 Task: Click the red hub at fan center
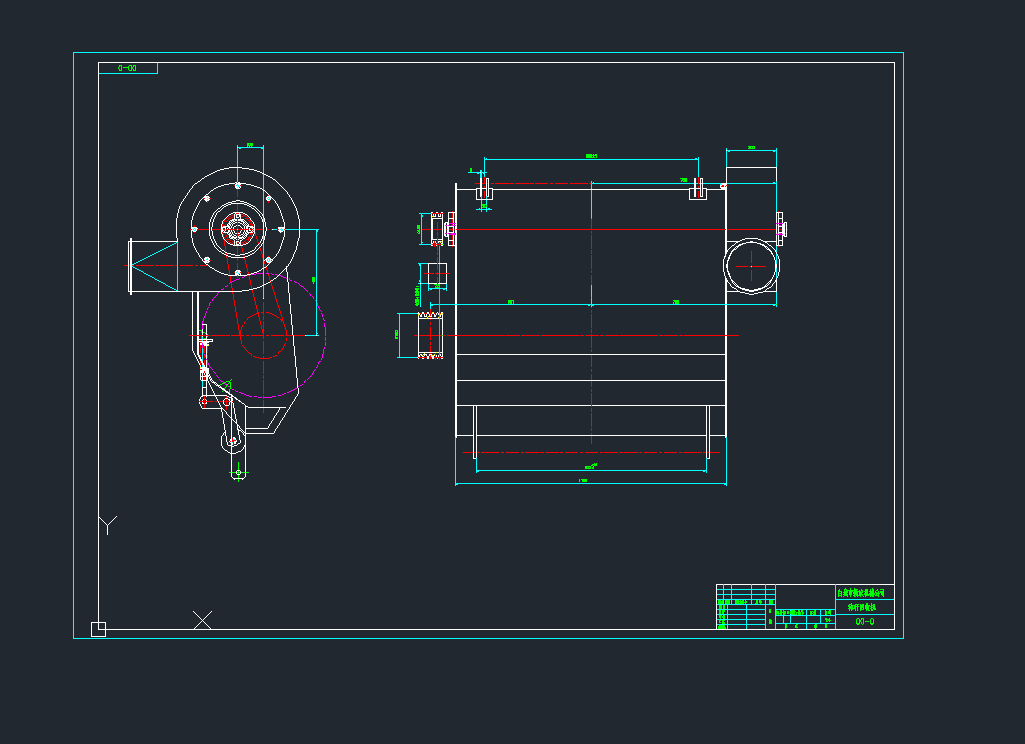(x=237, y=229)
